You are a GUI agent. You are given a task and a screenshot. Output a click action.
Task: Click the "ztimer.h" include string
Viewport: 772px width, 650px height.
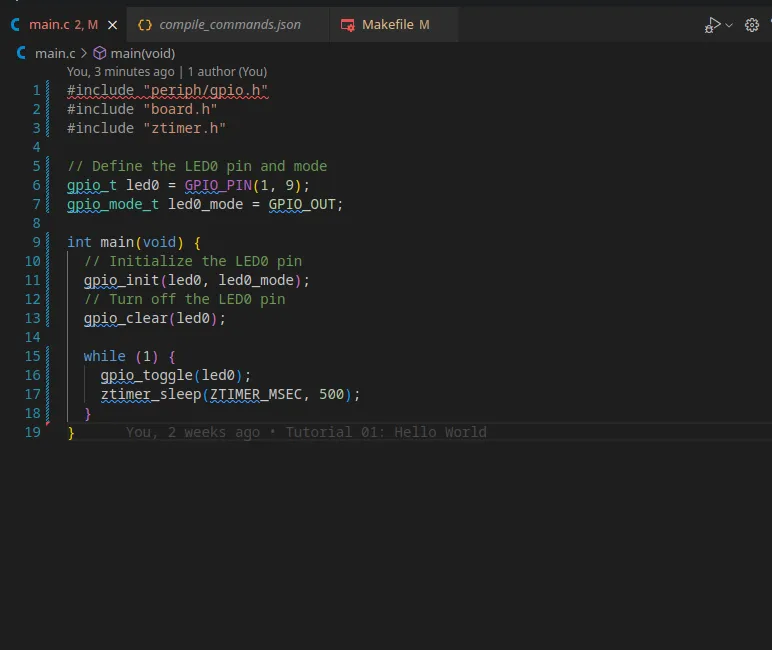click(x=185, y=129)
